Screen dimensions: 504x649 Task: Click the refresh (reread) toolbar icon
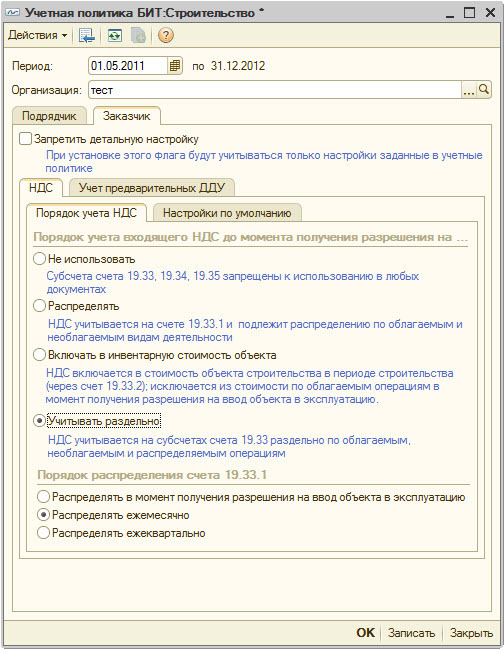pos(115,35)
